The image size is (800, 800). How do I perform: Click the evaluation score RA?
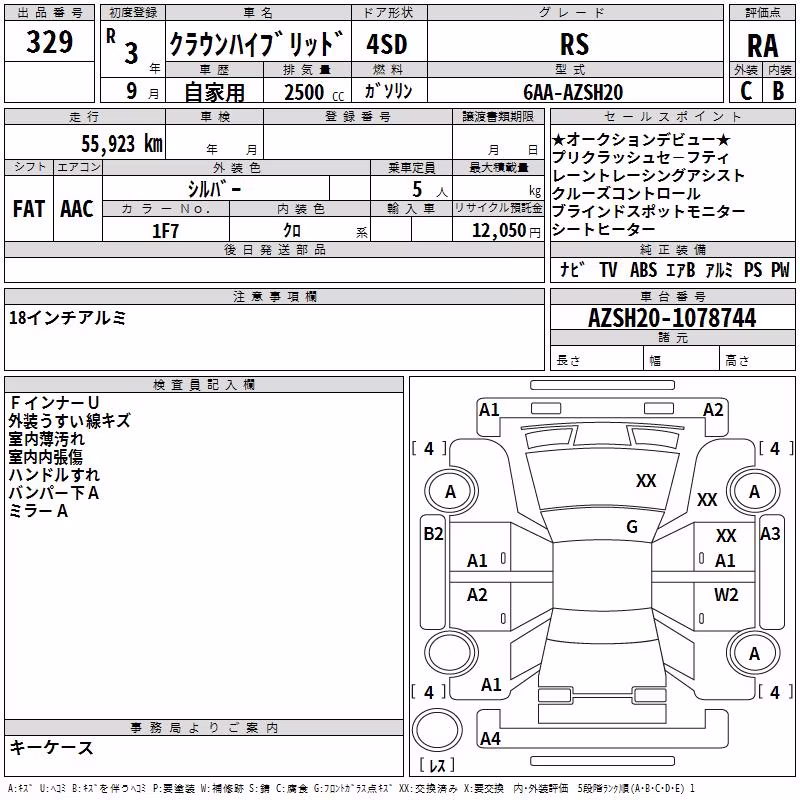pos(762,46)
